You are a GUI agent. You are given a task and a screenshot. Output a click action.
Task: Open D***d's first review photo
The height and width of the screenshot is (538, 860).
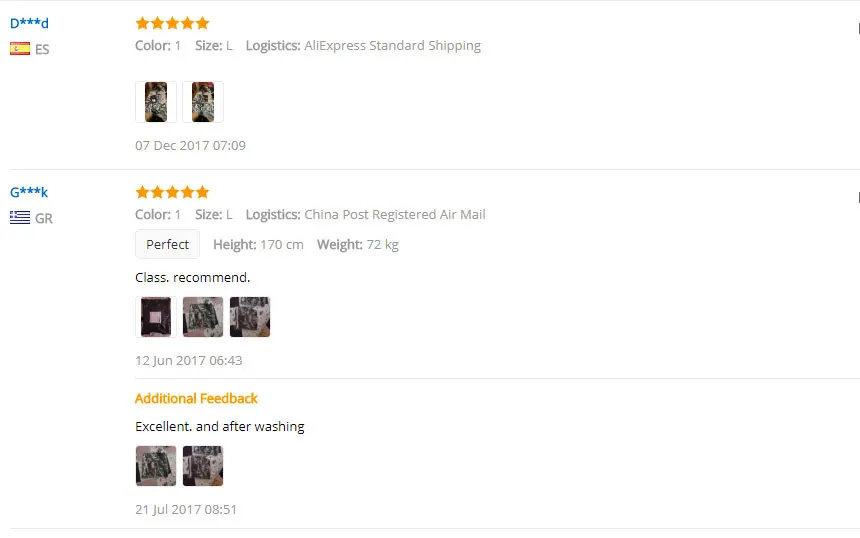(x=156, y=102)
